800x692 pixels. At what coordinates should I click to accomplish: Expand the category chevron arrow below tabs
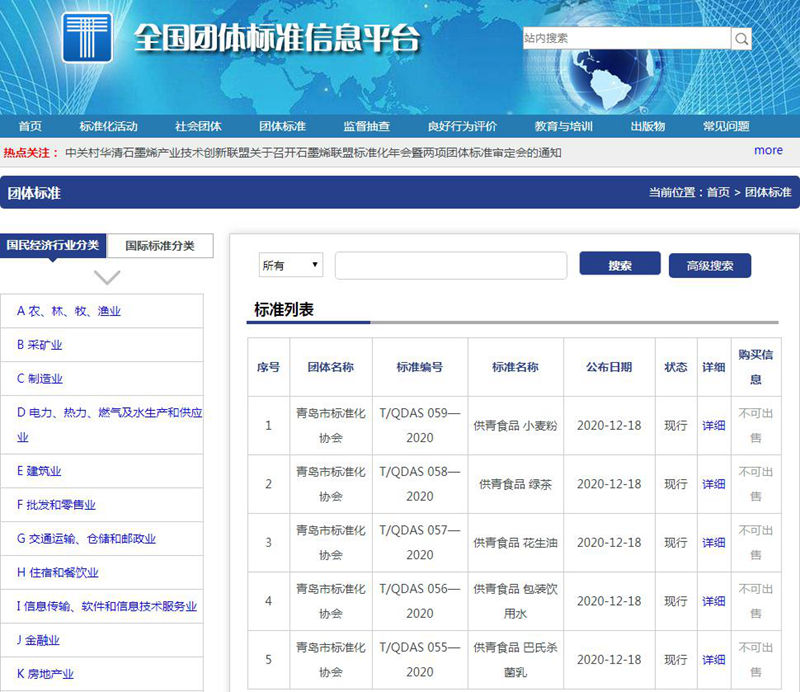pos(107,277)
